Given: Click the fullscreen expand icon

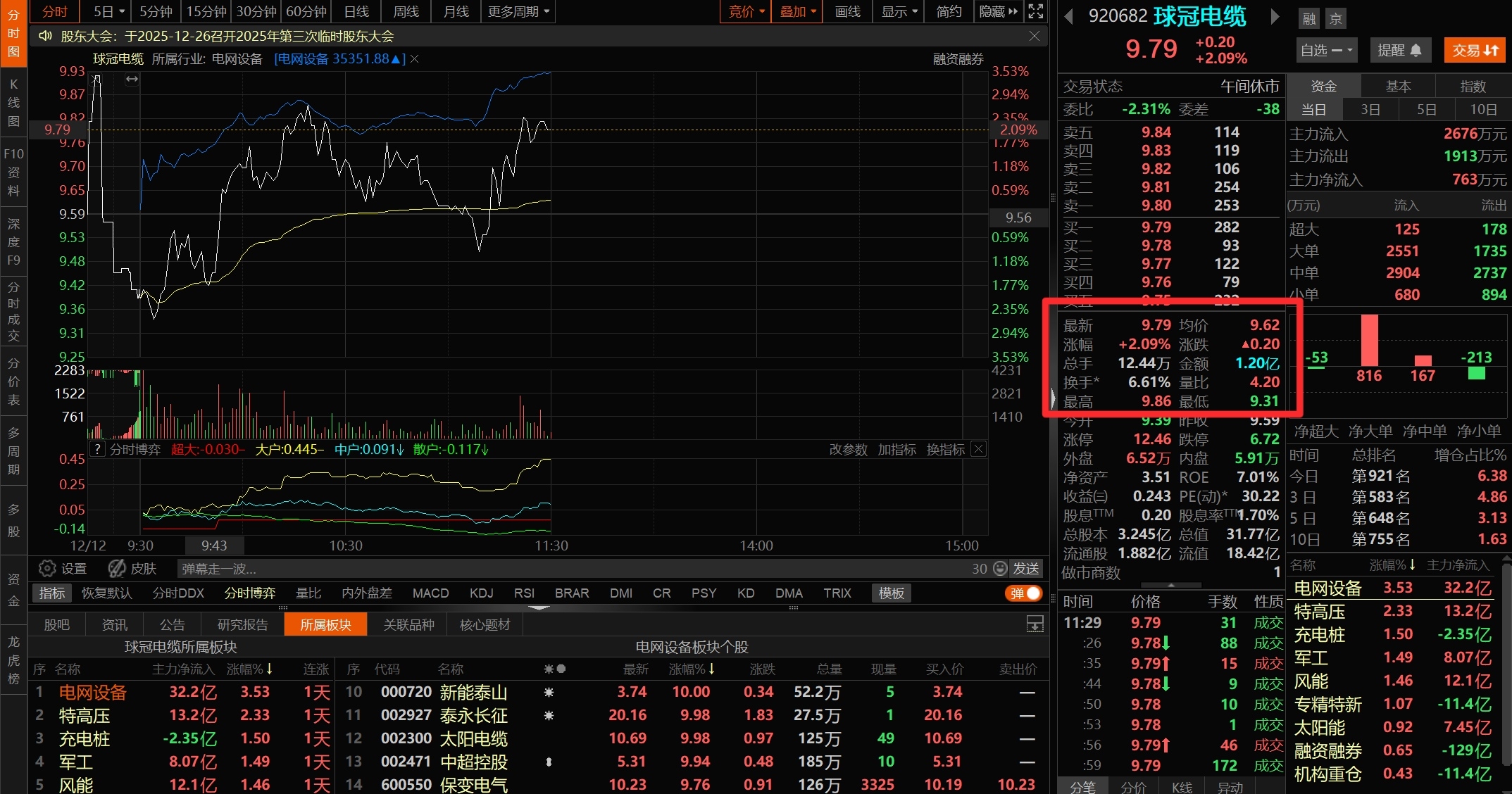Looking at the screenshot, I should click(x=1035, y=11).
